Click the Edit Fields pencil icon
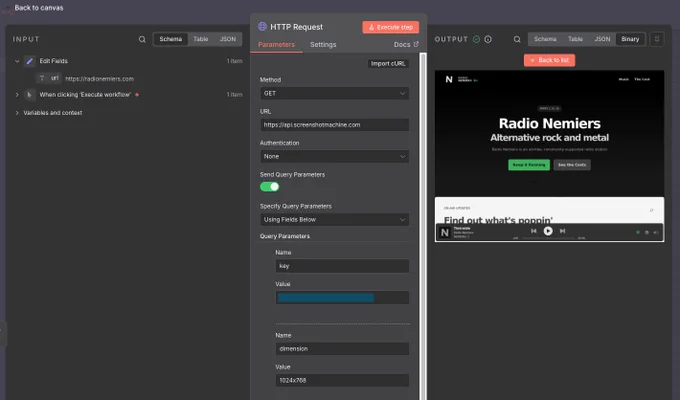 [29, 61]
